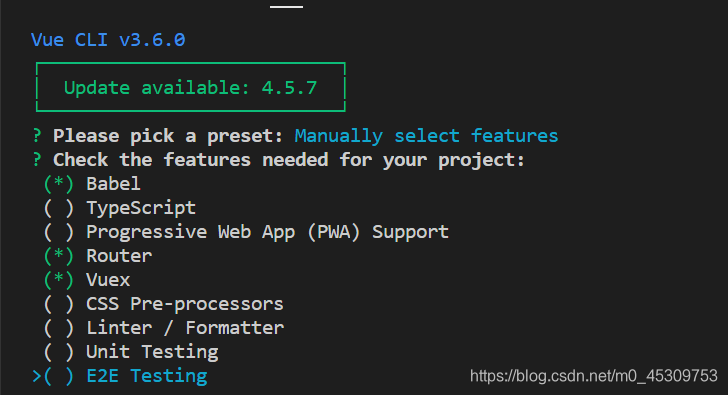This screenshot has height=395, width=728.
Task: Click the cursor arrow beside E2E Testing
Action: (37, 376)
